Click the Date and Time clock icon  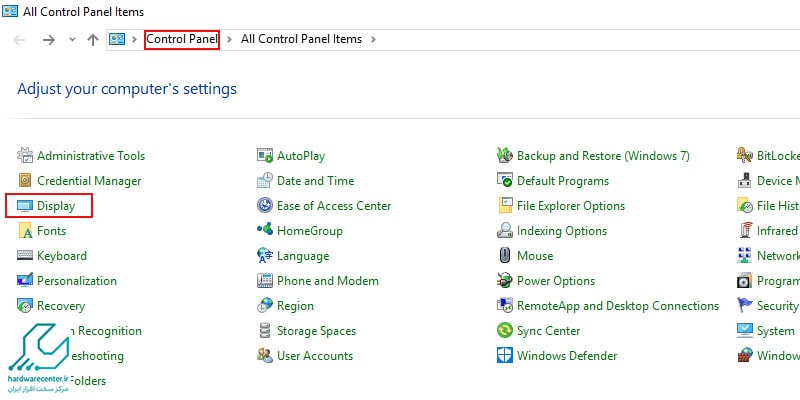[265, 181]
